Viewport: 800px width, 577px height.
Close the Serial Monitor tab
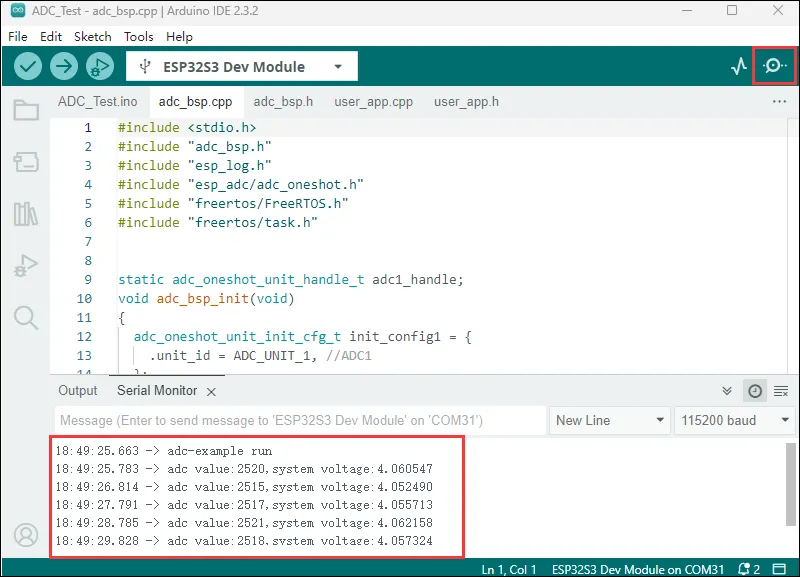[211, 391]
